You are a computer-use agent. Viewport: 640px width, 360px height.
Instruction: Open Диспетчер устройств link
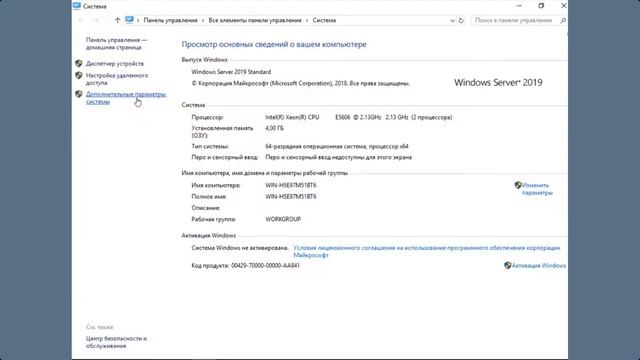click(x=115, y=64)
